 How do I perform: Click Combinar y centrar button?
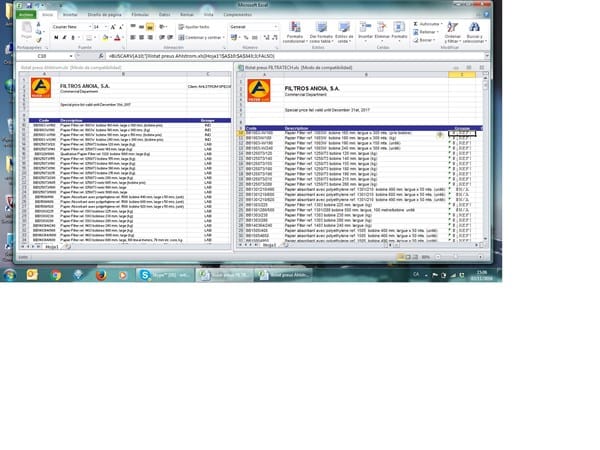pyautogui.click(x=202, y=38)
